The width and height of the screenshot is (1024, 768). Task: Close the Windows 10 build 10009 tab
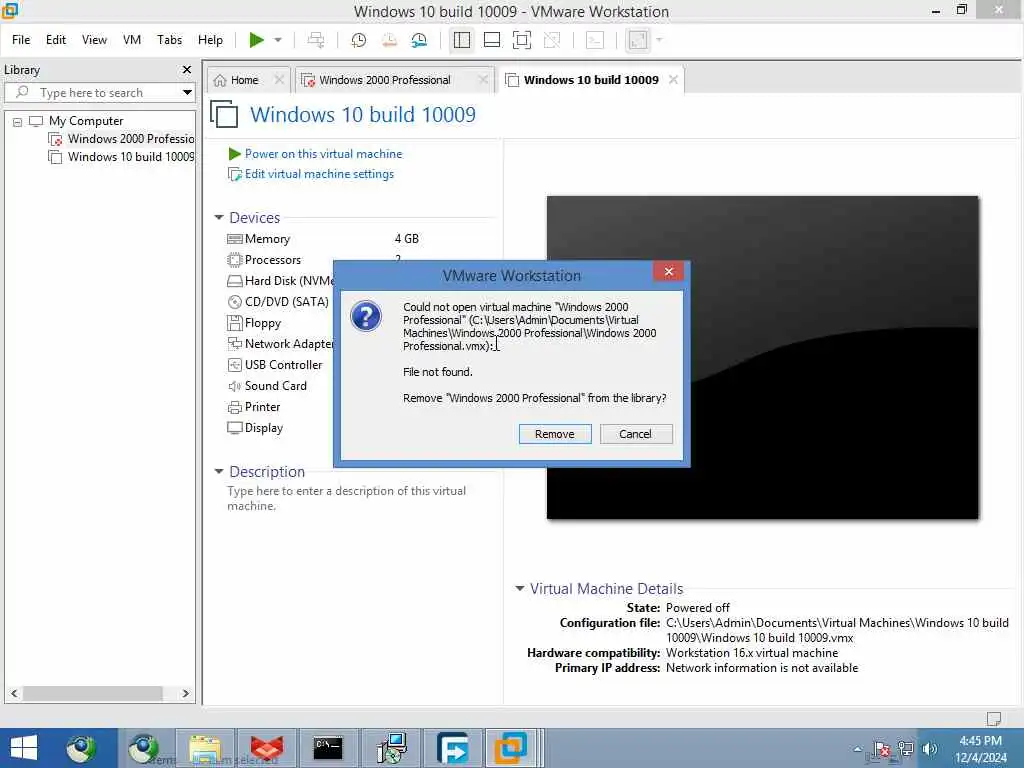pyautogui.click(x=673, y=80)
